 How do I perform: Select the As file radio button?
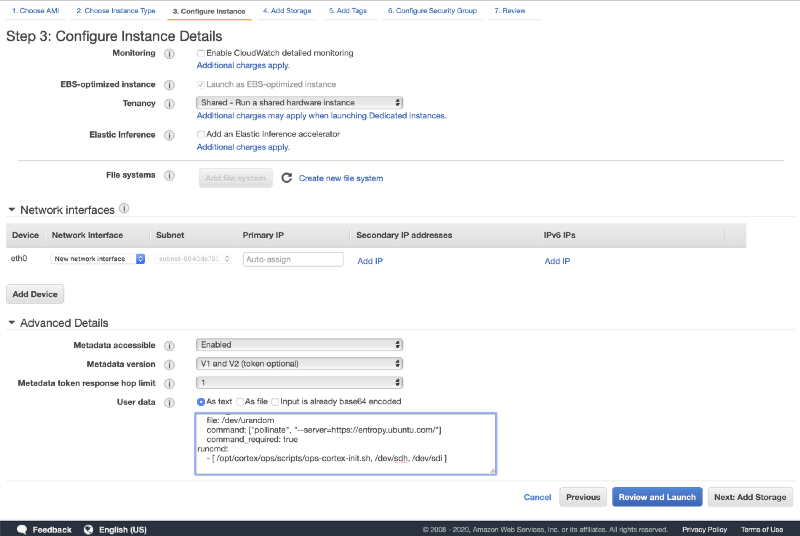click(240, 402)
